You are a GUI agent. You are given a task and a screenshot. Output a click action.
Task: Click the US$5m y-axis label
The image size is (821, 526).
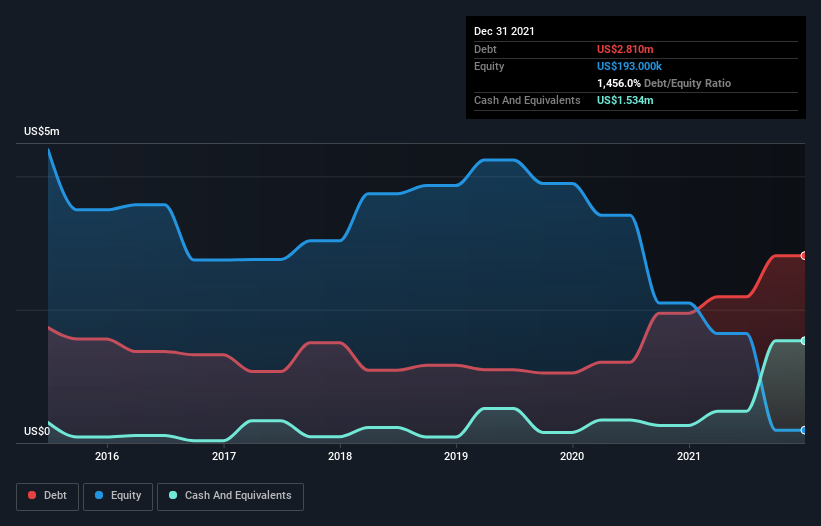point(41,131)
